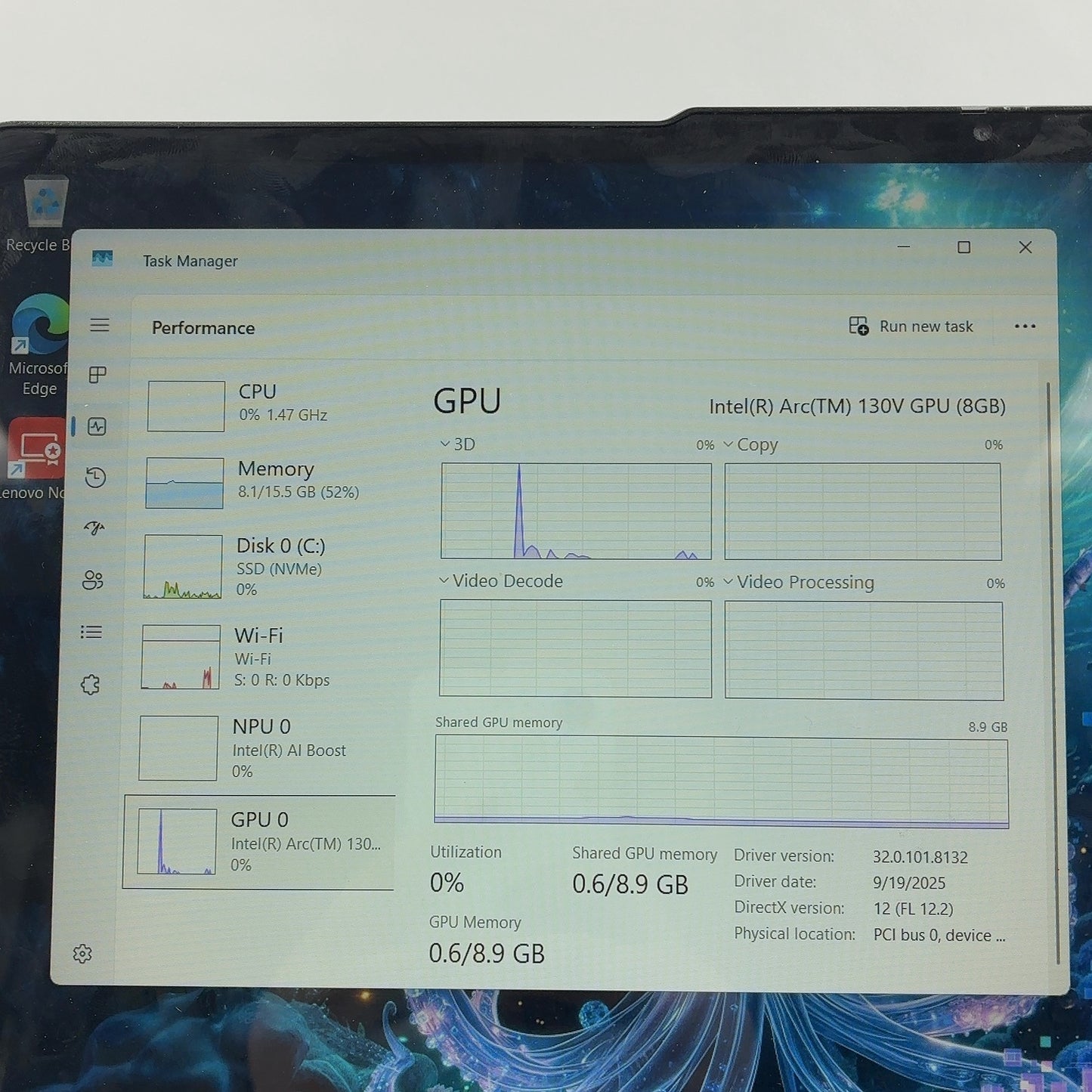Click the CPU usage thumbnail graph
Screen dimensions: 1092x1092
pyautogui.click(x=186, y=406)
